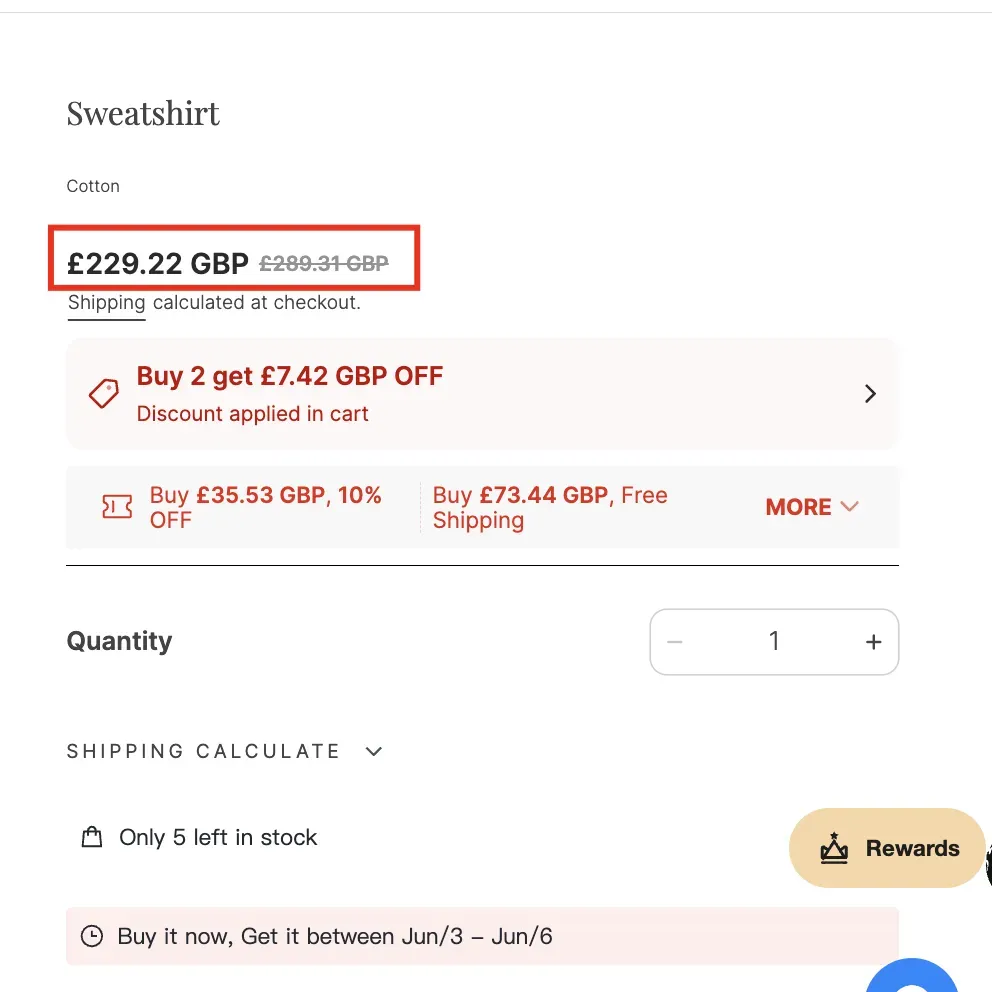Expand the MORE coupons dropdown
Image resolution: width=992 pixels, height=992 pixels.
812,507
